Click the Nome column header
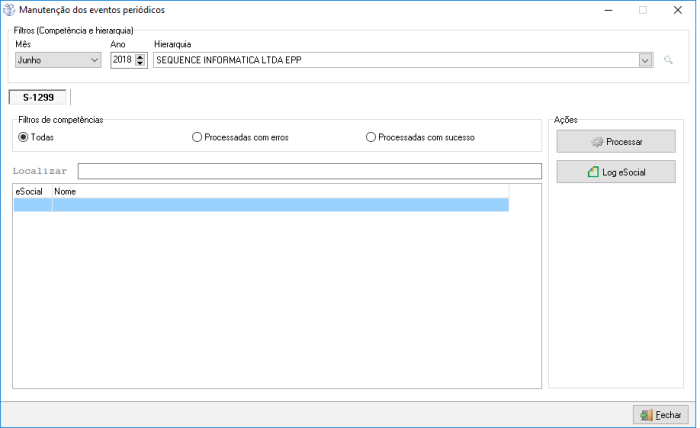Screen dimensions: 700x428 280,191
